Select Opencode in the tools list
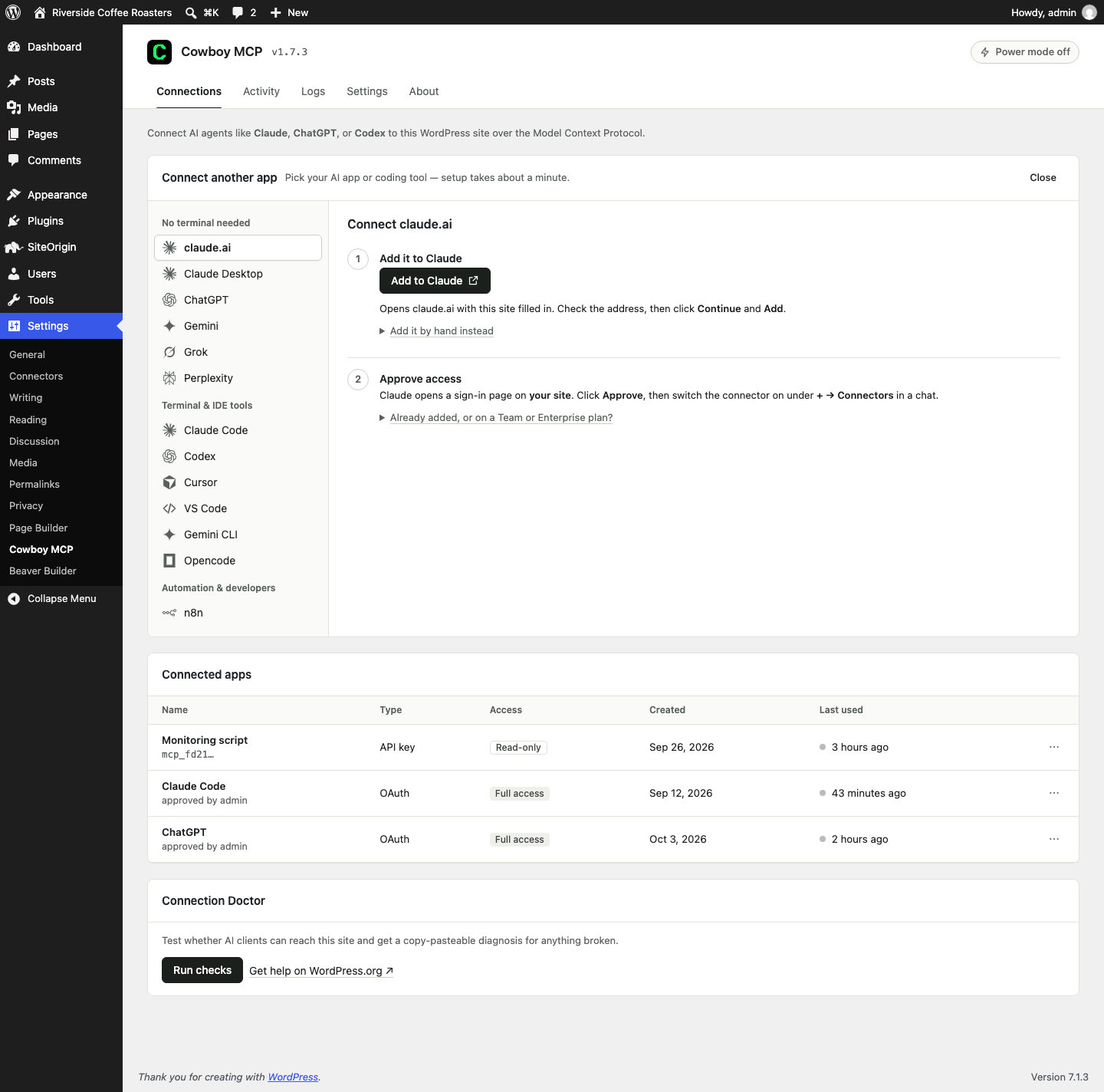Screen dimensions: 1104x1092 point(238,561)
